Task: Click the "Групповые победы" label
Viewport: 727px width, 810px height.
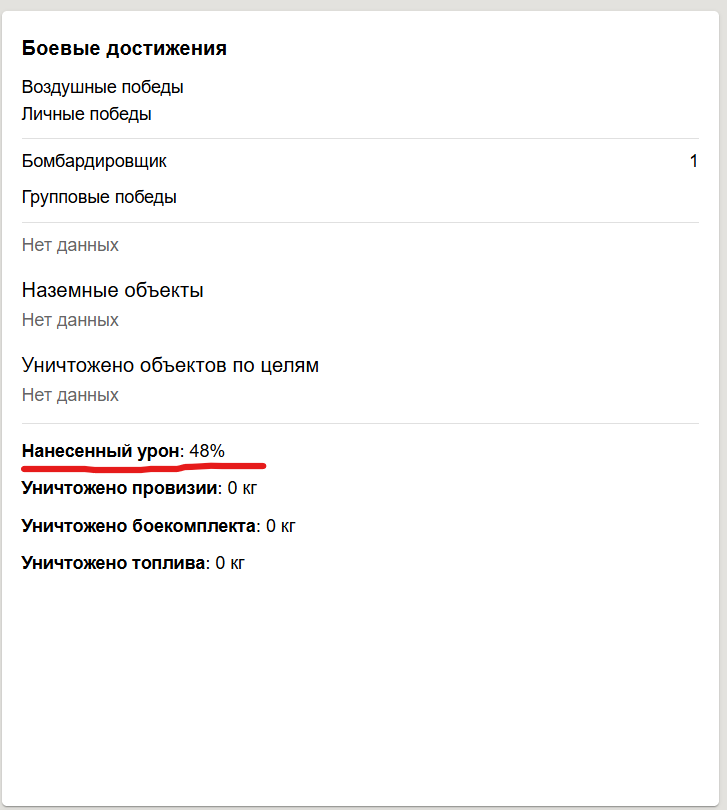Action: coord(99,197)
